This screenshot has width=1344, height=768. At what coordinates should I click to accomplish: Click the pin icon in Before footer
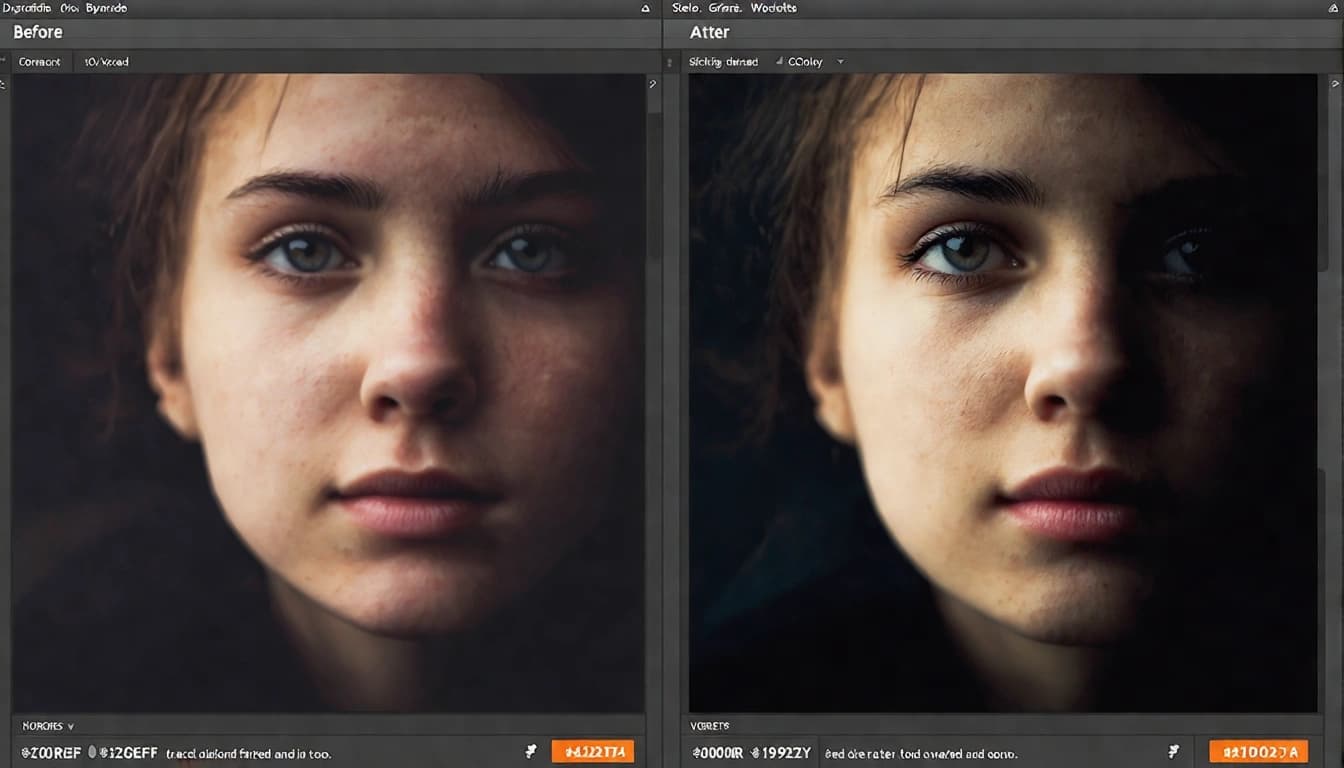pyautogui.click(x=531, y=752)
